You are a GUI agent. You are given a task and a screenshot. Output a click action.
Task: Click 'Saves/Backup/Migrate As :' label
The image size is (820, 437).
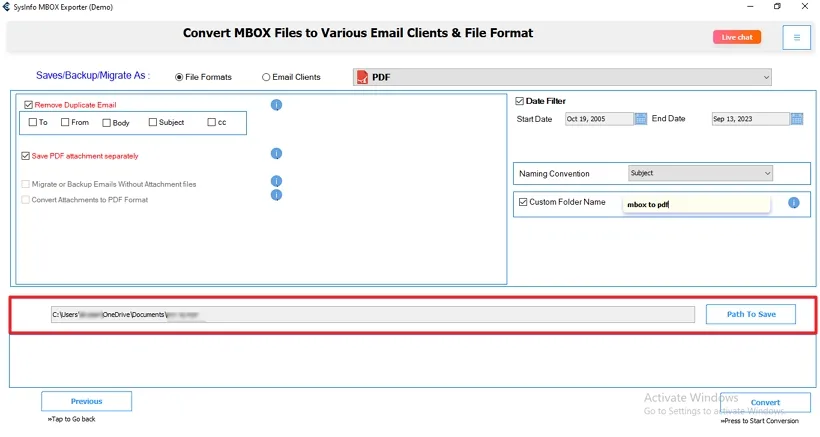click(93, 76)
